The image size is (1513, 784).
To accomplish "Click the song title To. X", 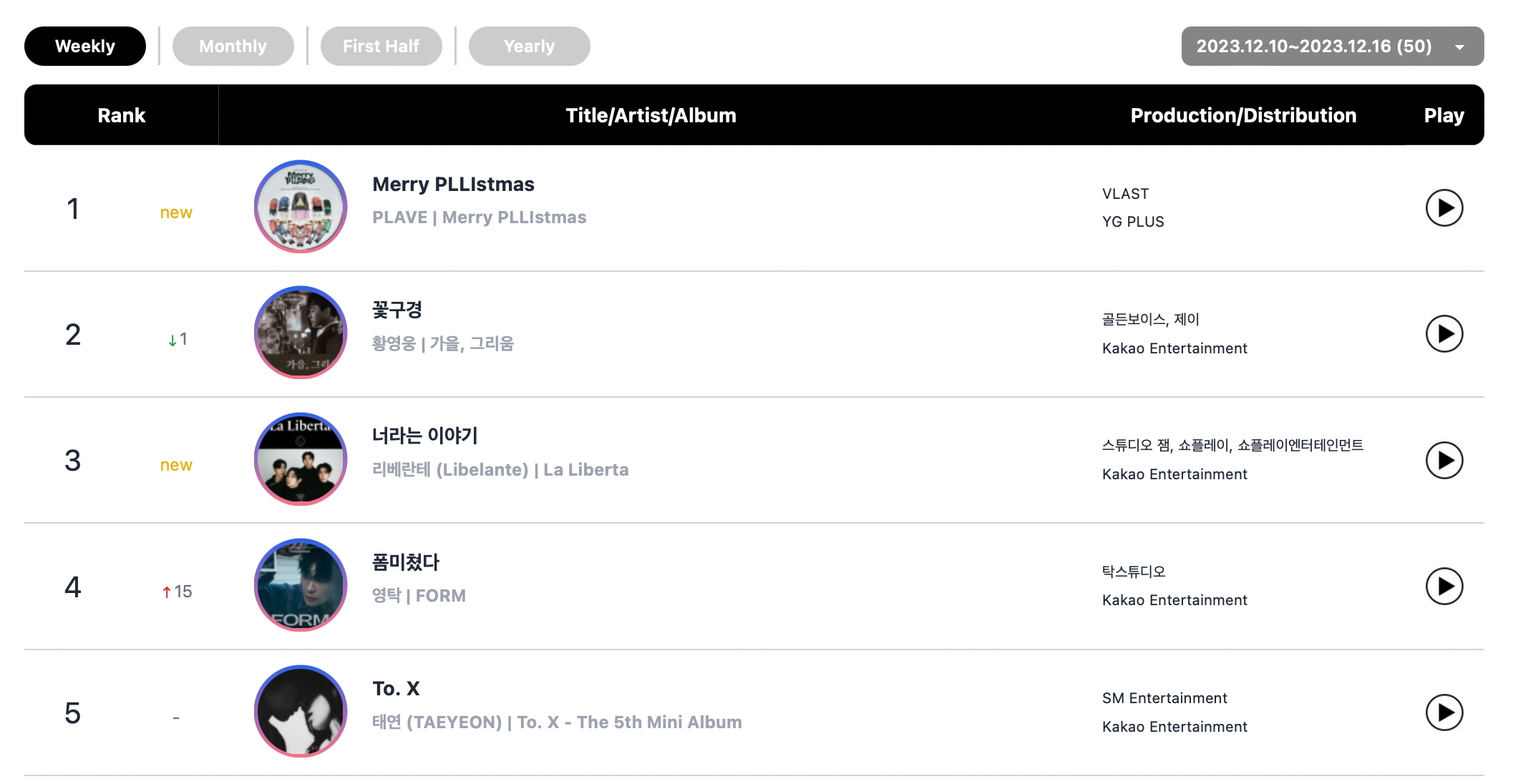I will click(396, 689).
